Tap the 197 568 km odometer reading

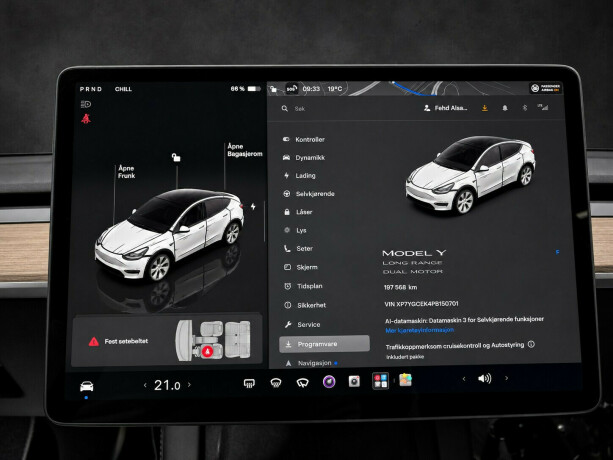click(400, 287)
